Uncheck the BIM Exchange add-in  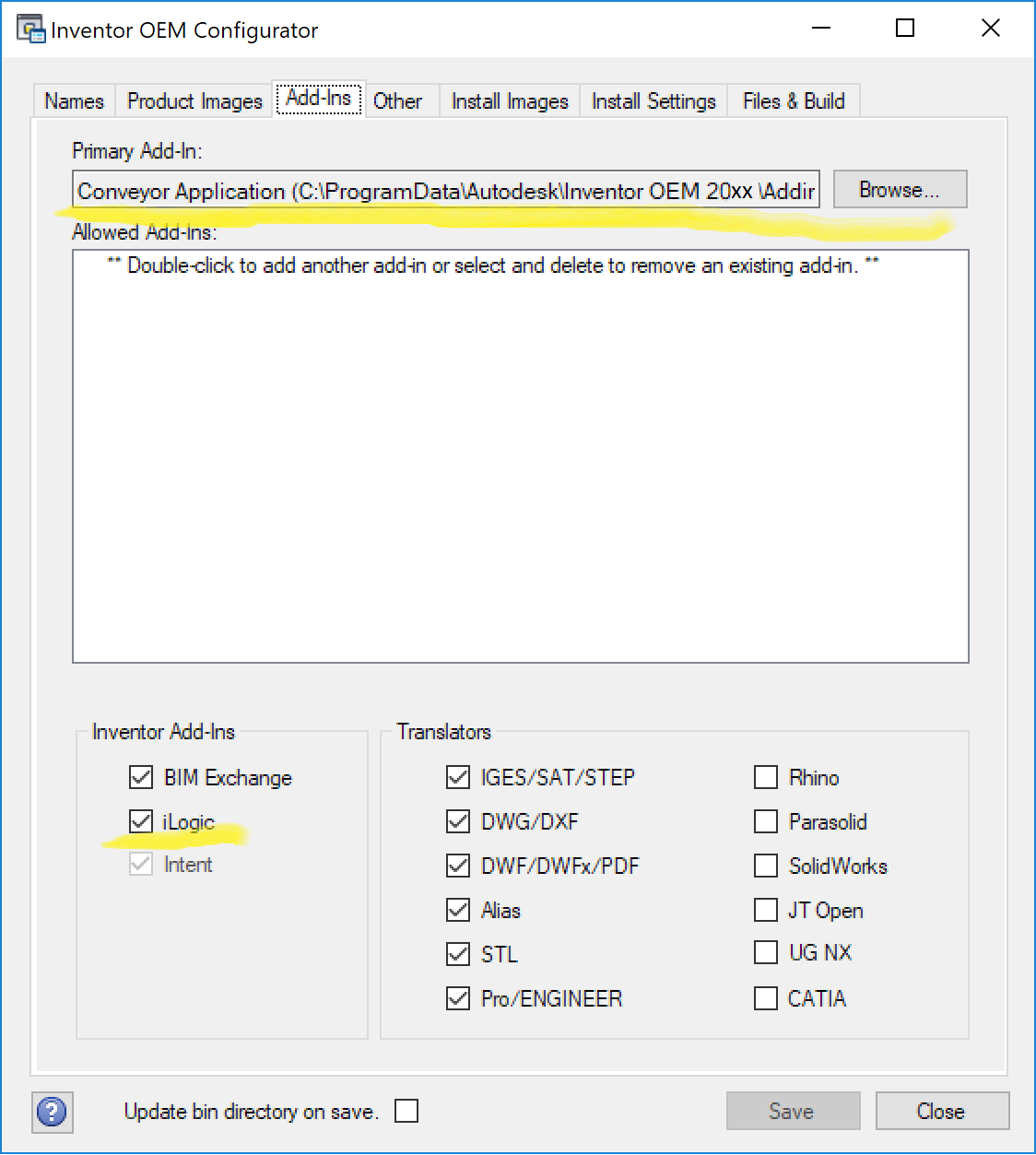click(141, 777)
